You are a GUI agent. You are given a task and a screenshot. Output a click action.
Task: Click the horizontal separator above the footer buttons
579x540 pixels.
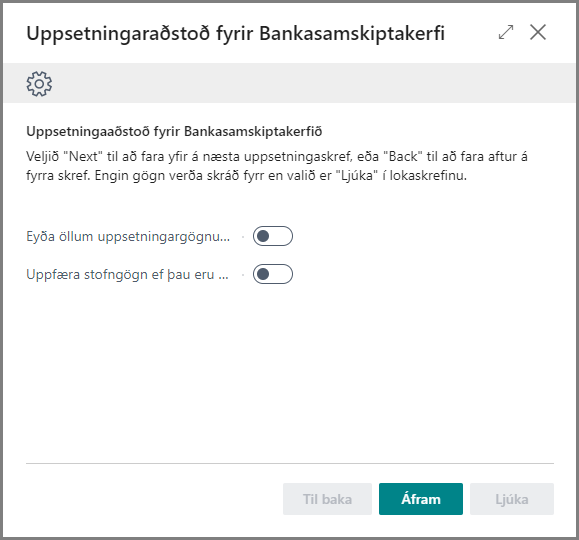[290, 463]
